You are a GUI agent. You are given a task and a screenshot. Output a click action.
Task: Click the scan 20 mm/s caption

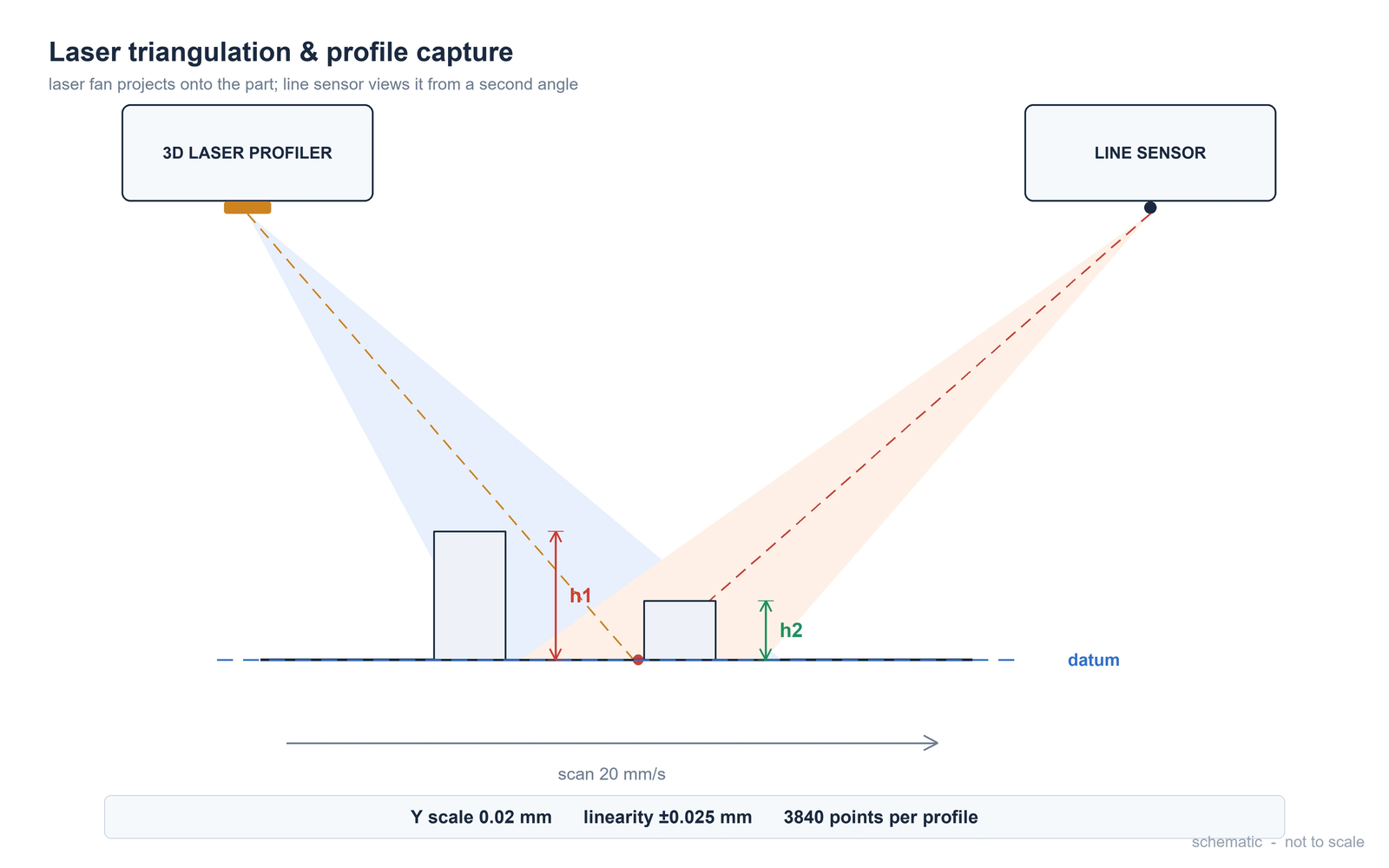pyautogui.click(x=612, y=774)
